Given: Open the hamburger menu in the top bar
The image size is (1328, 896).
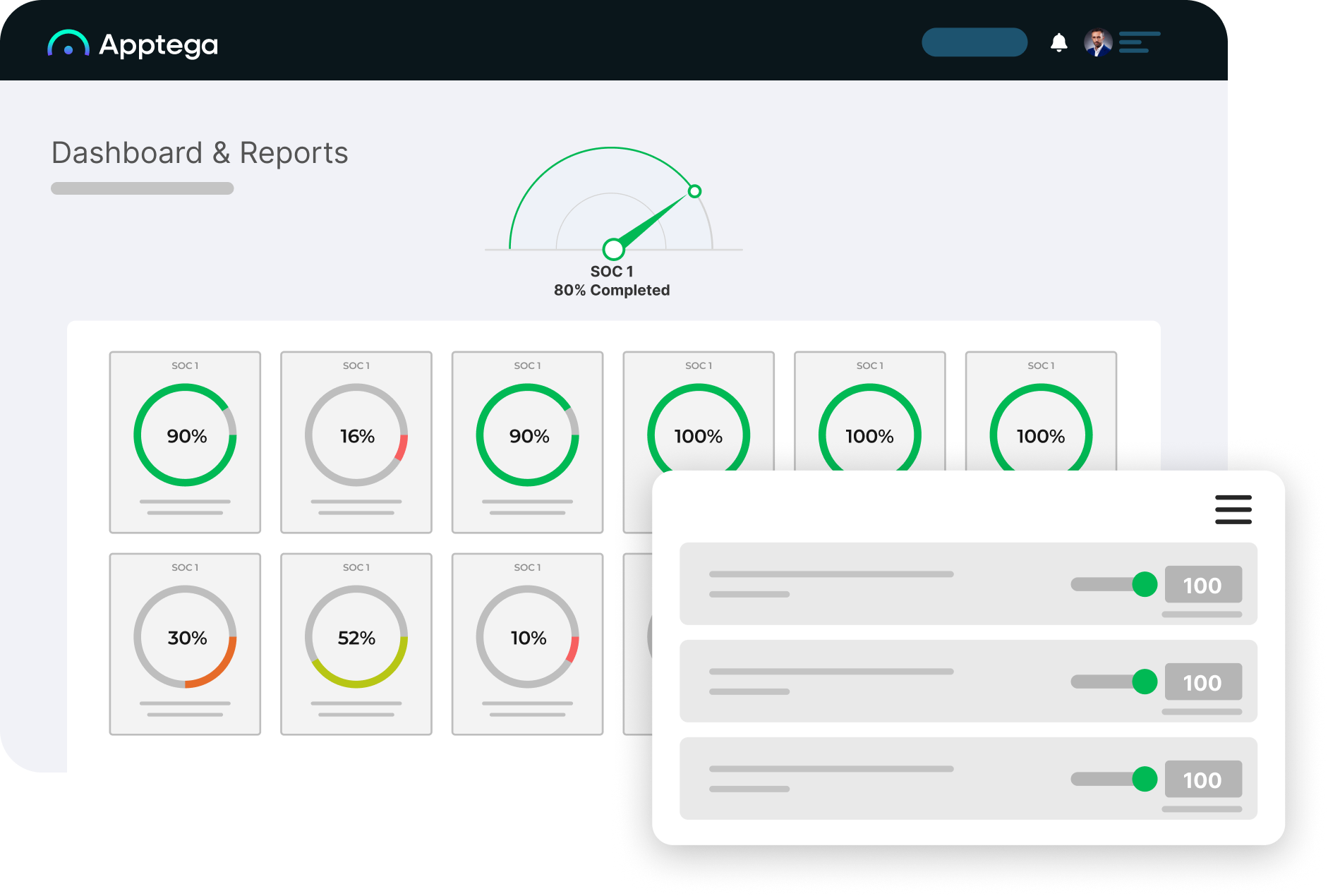Looking at the screenshot, I should pos(1140,42).
